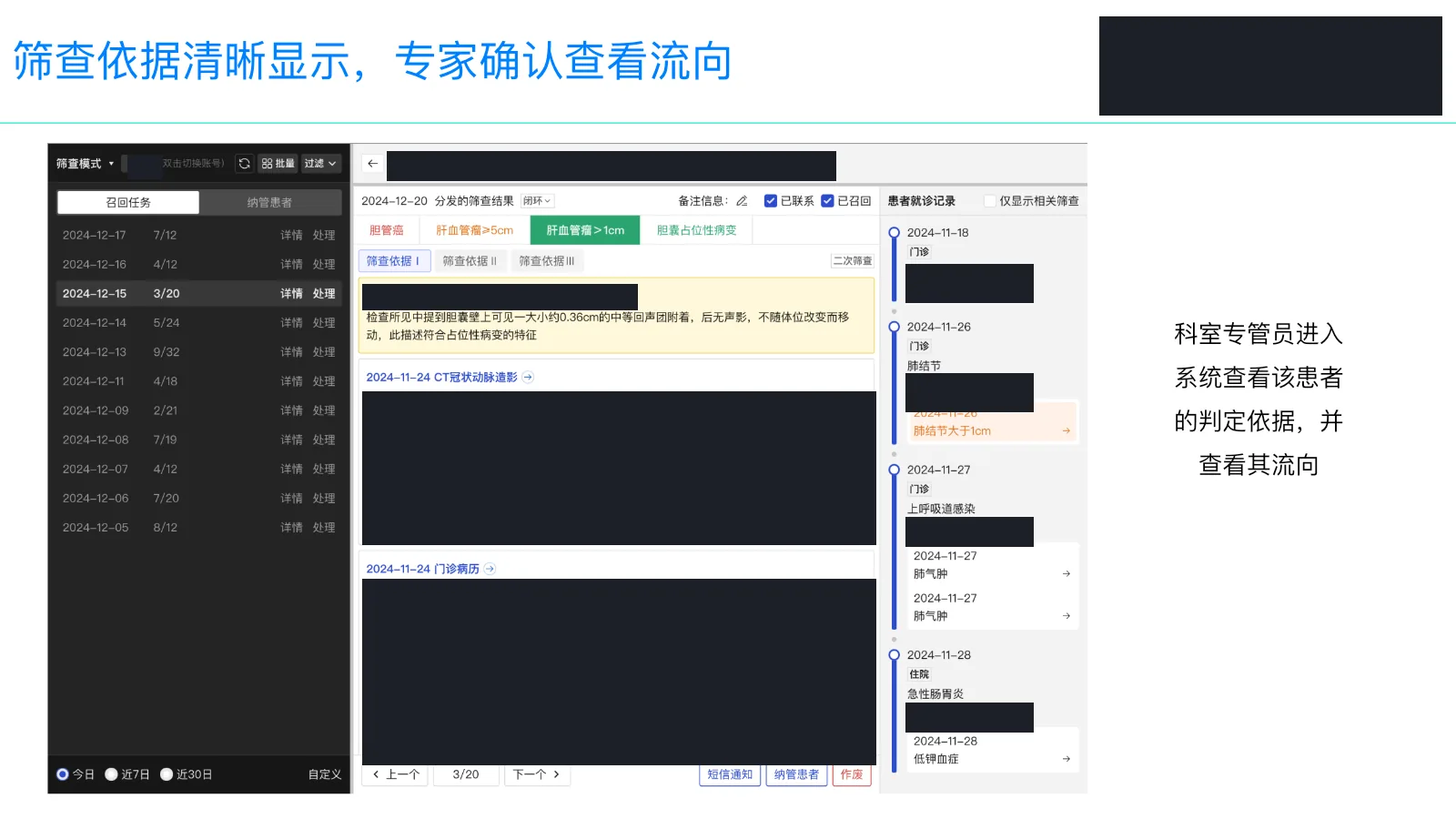The height and width of the screenshot is (819, 1456).
Task: Open the 筛查模式 dropdown
Action: 86,164
